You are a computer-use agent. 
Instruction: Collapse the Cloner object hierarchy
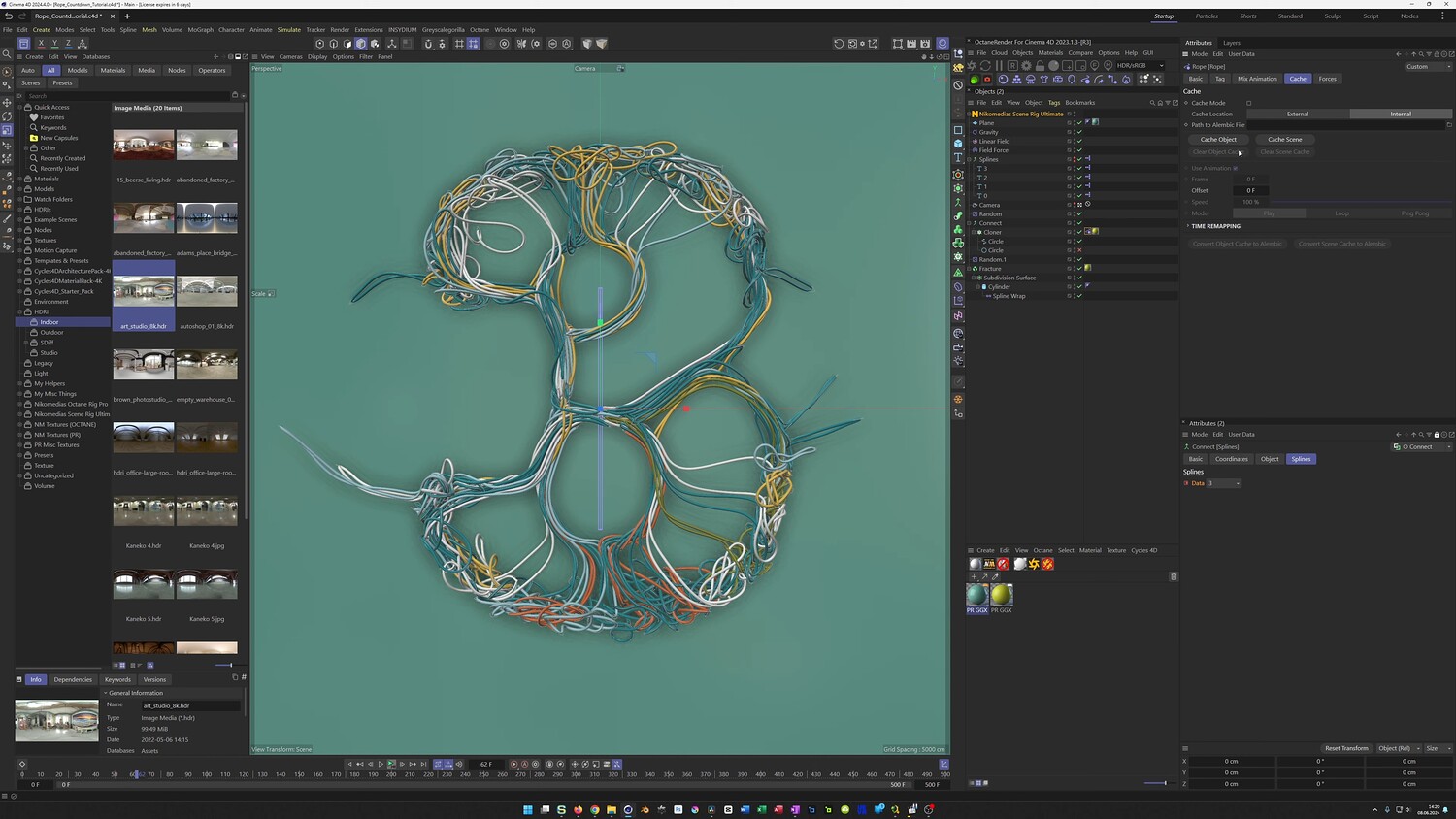click(x=976, y=232)
